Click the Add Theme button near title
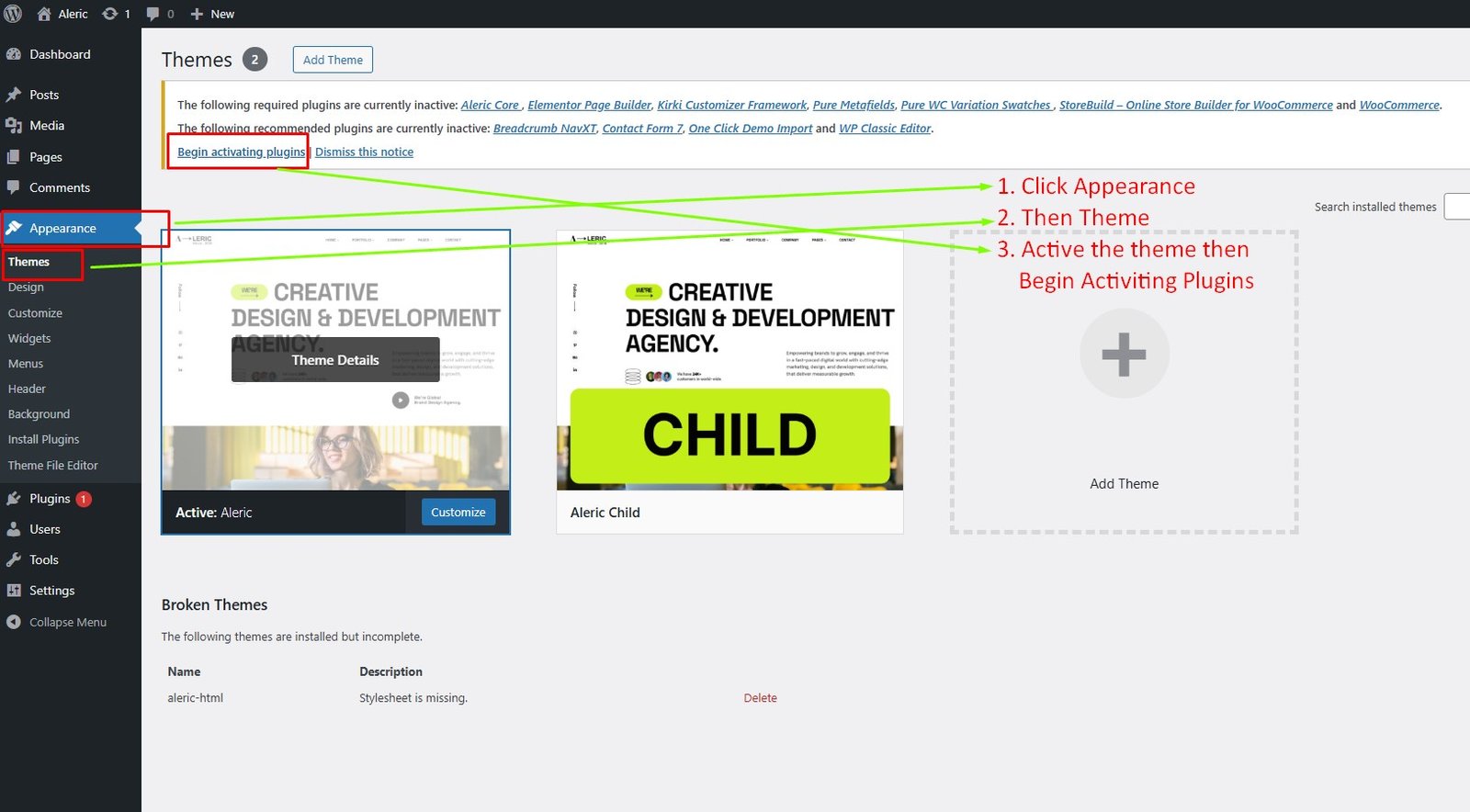This screenshot has height=812, width=1470. [x=333, y=60]
